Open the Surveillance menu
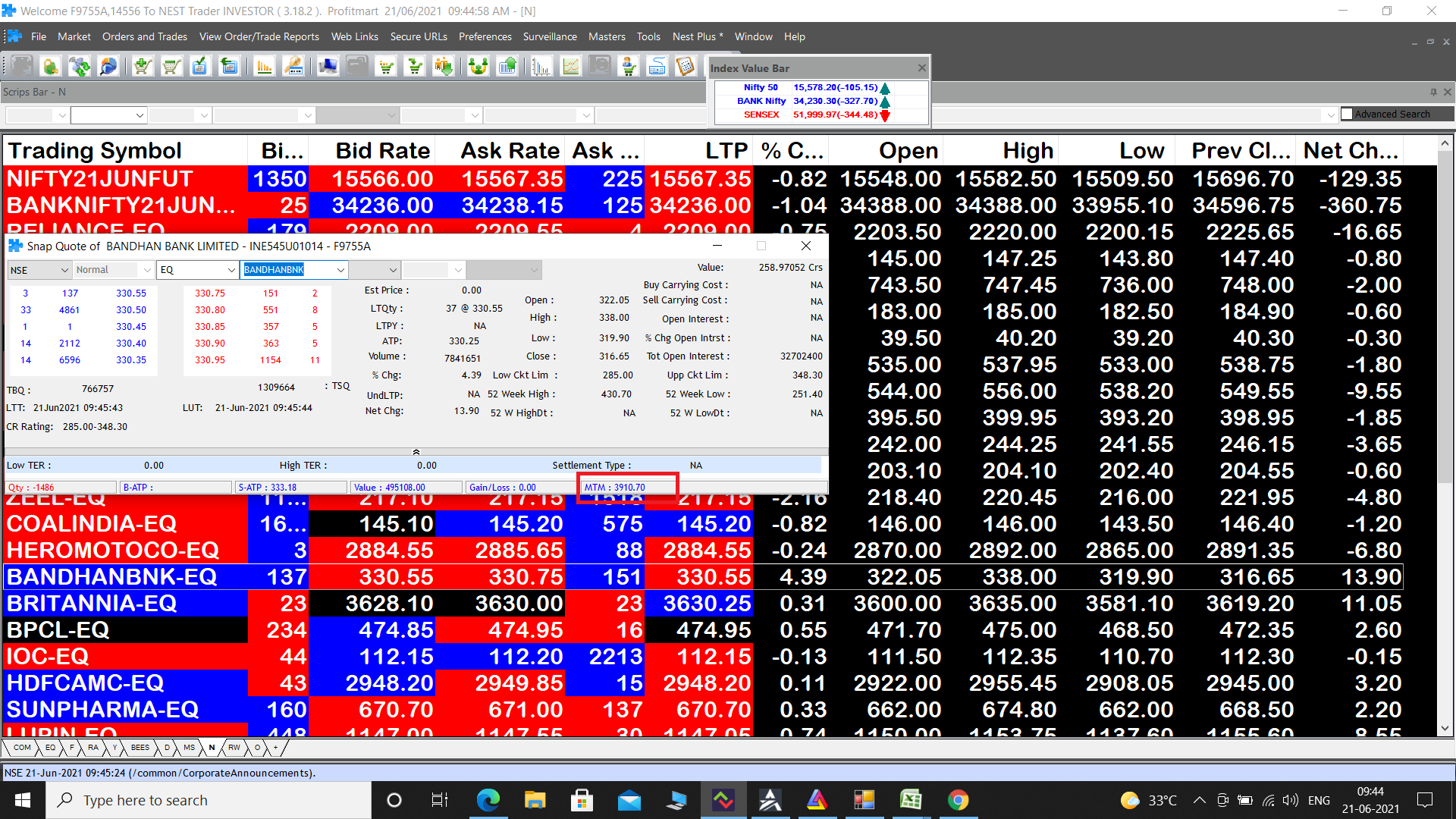This screenshot has width=1456, height=819. 550,36
